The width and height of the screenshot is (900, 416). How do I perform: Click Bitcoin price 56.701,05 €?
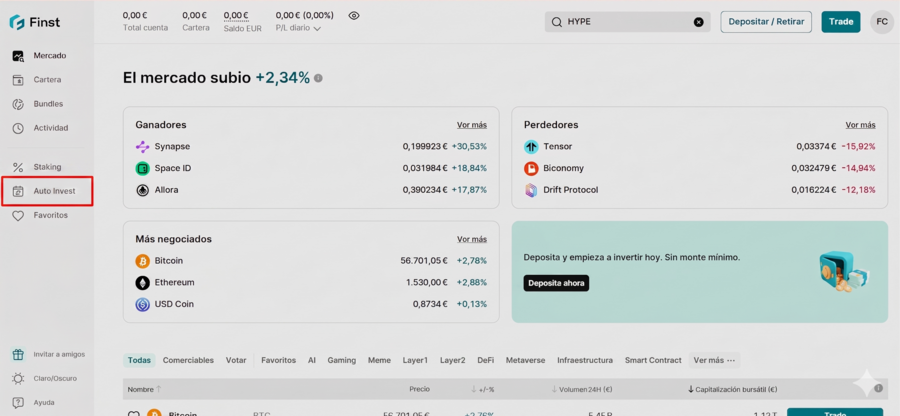[x=424, y=261]
